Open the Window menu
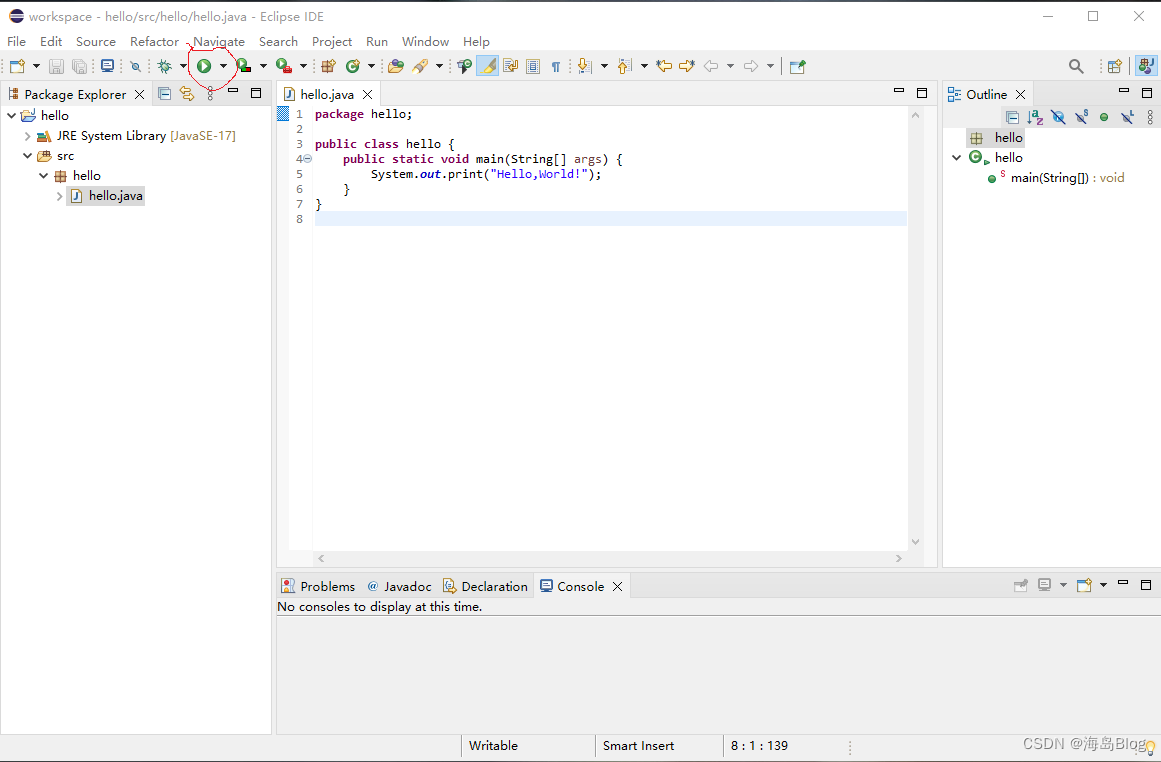The height and width of the screenshot is (762, 1161). tap(424, 41)
